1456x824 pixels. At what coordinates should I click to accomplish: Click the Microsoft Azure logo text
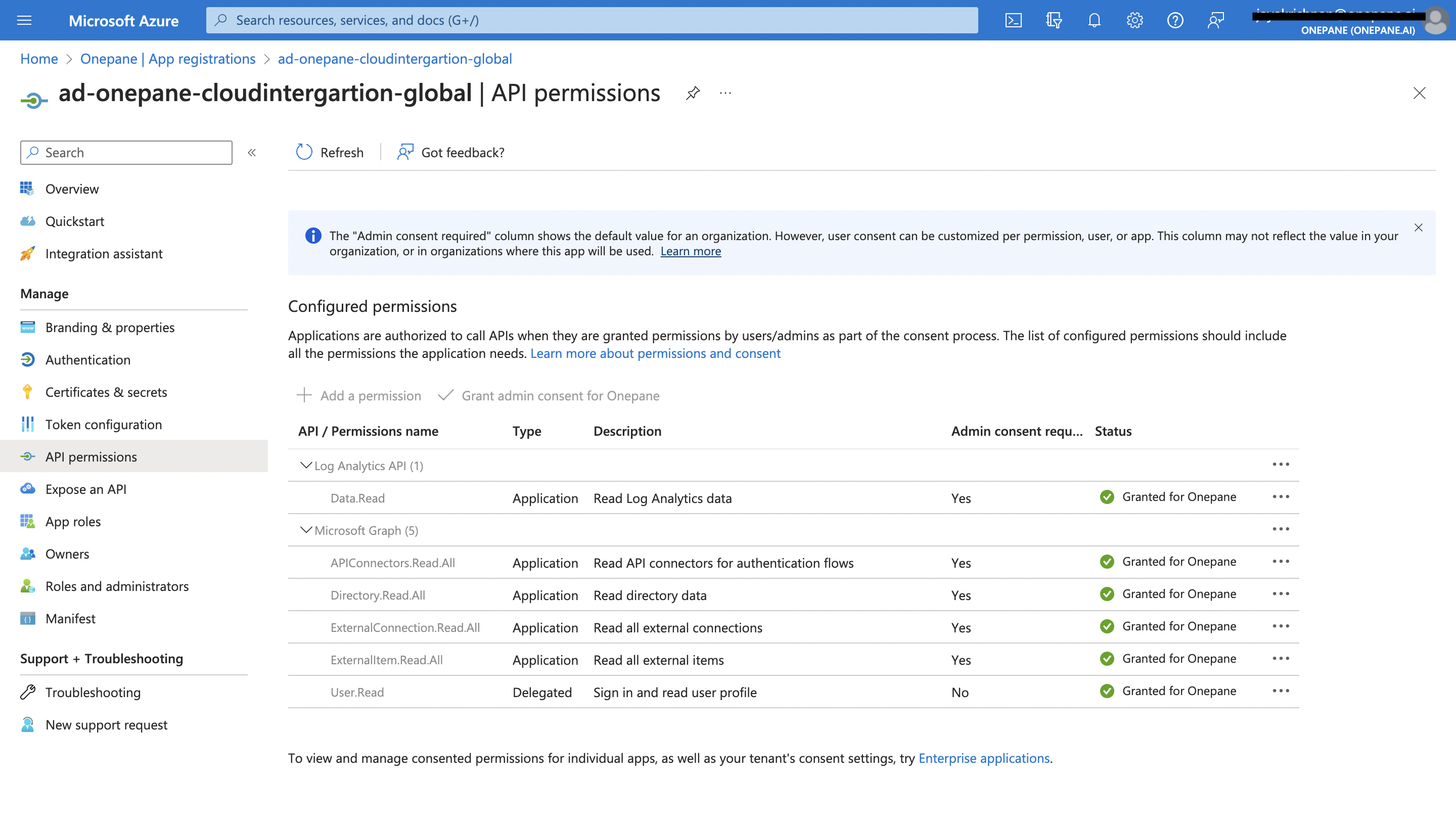point(123,21)
